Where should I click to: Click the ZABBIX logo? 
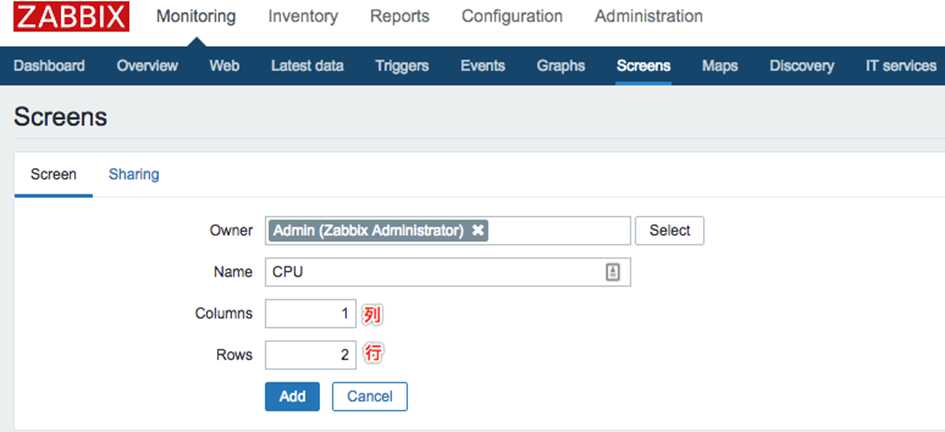coord(71,16)
